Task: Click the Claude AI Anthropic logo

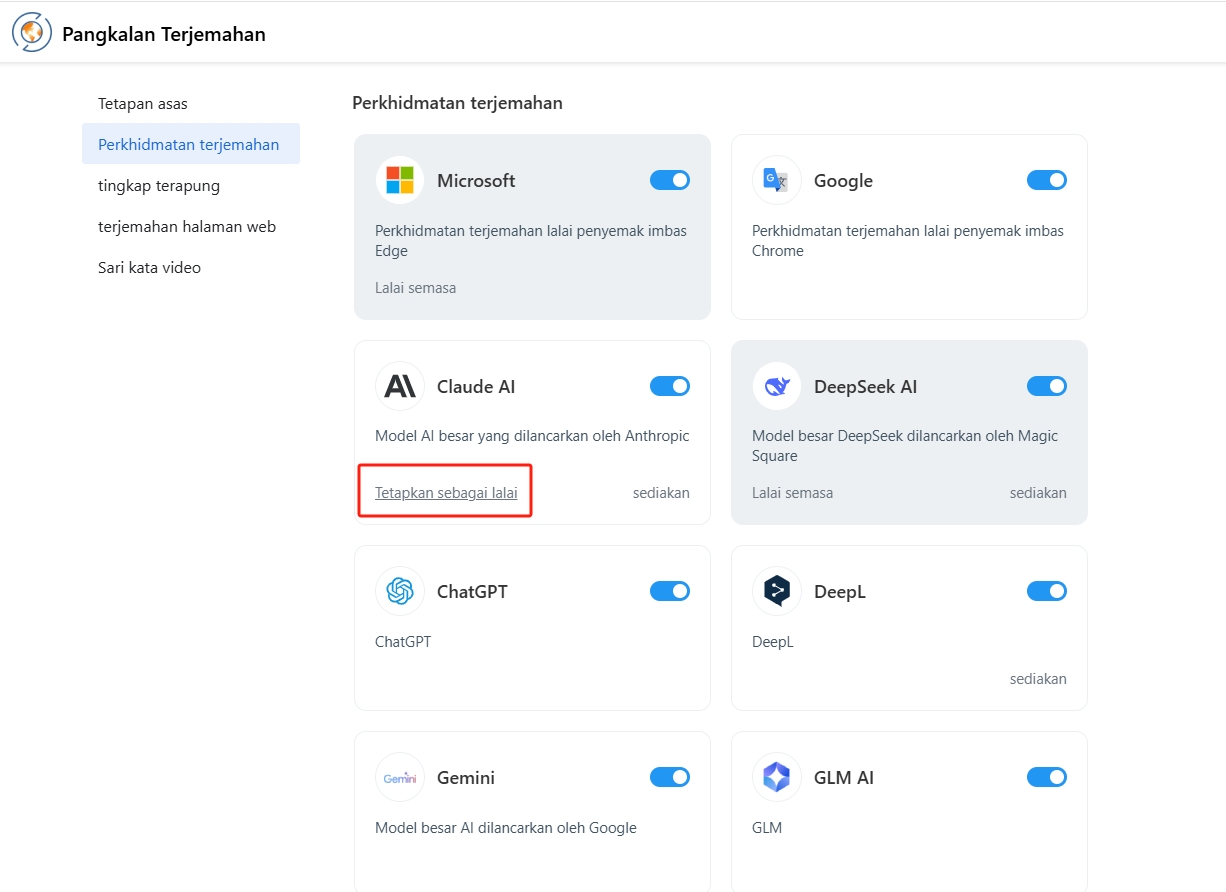Action: [400, 386]
